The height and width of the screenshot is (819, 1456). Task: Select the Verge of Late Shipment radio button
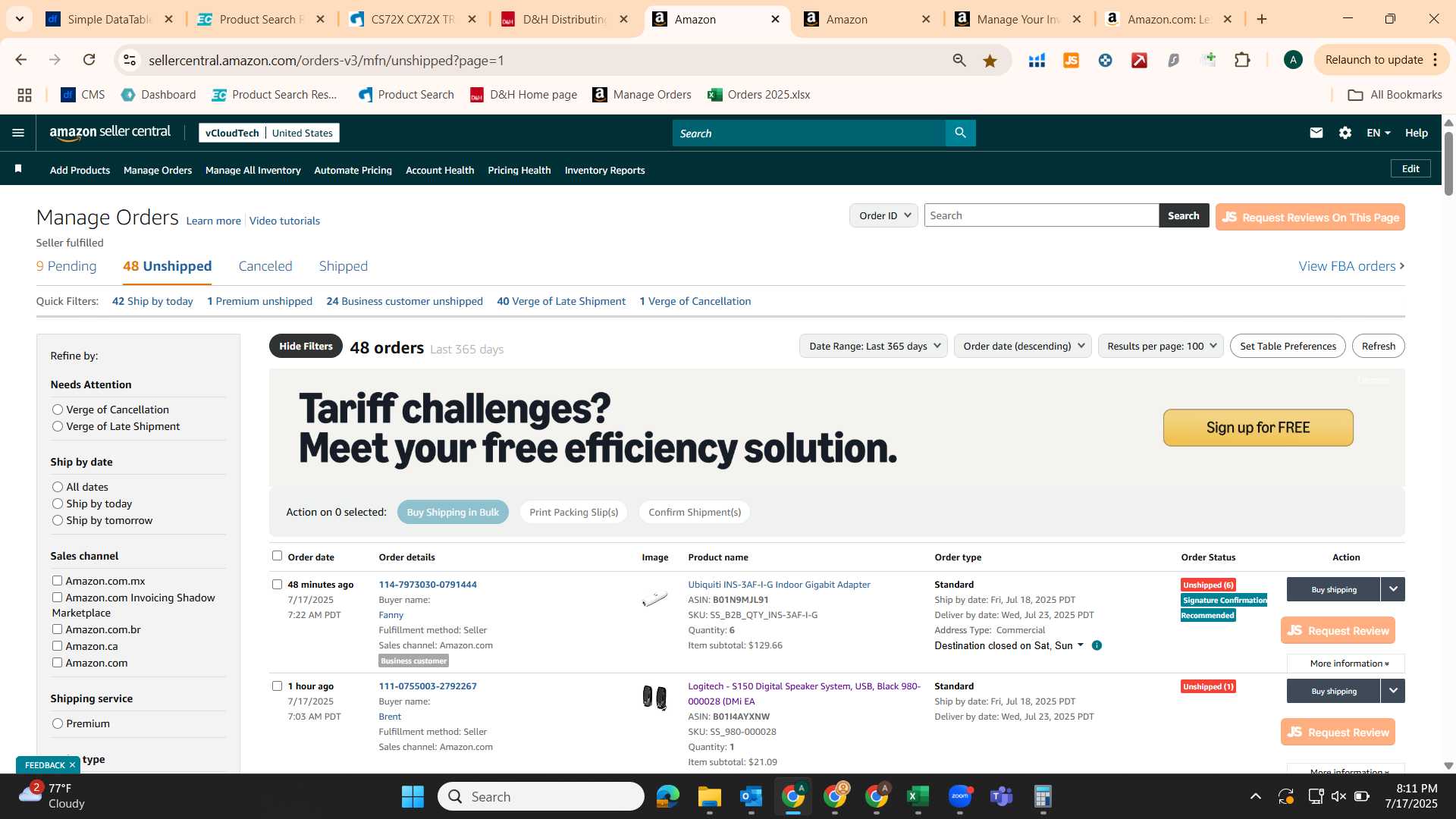tap(58, 426)
